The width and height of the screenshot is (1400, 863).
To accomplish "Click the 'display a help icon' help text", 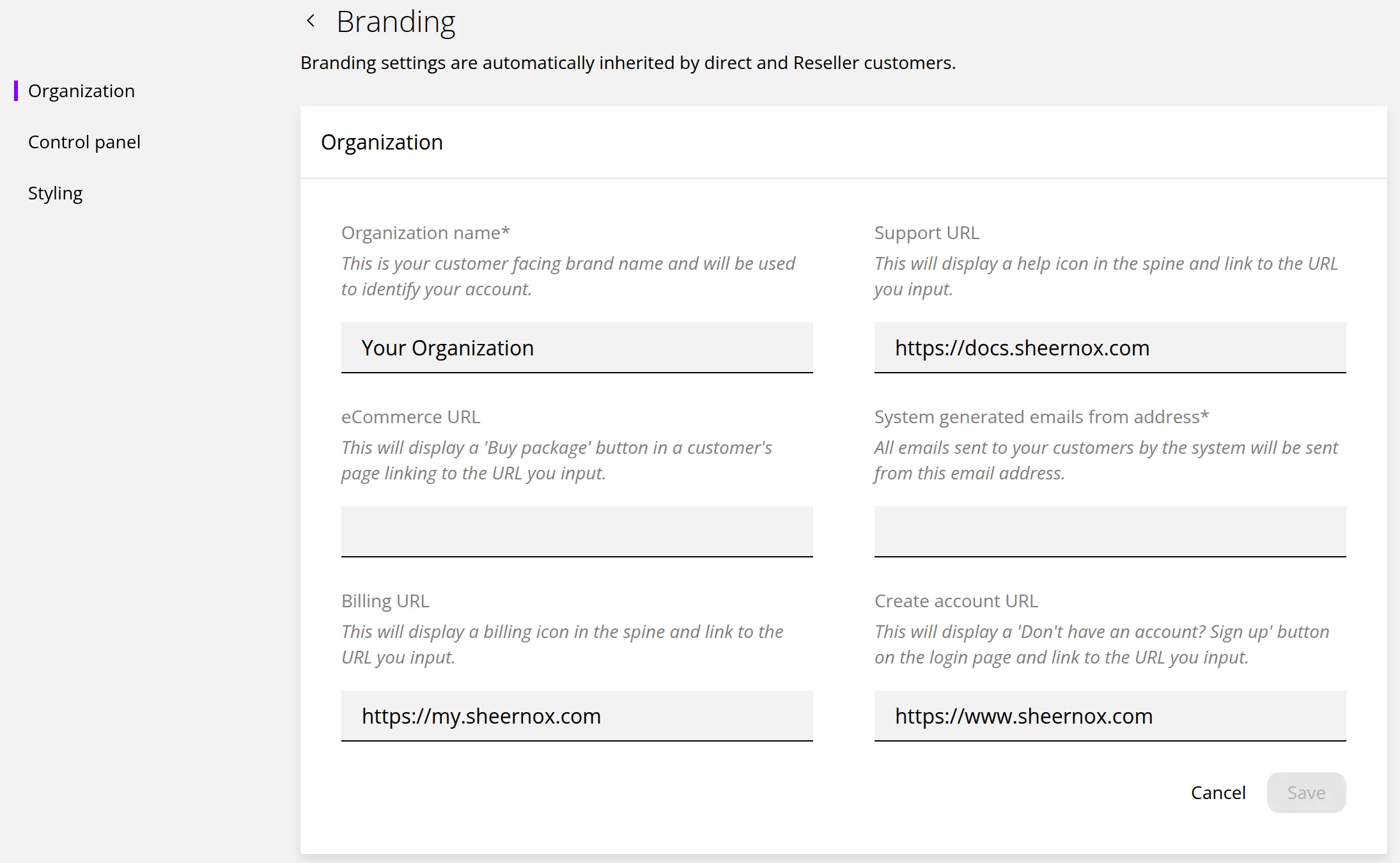I will click(x=1106, y=276).
